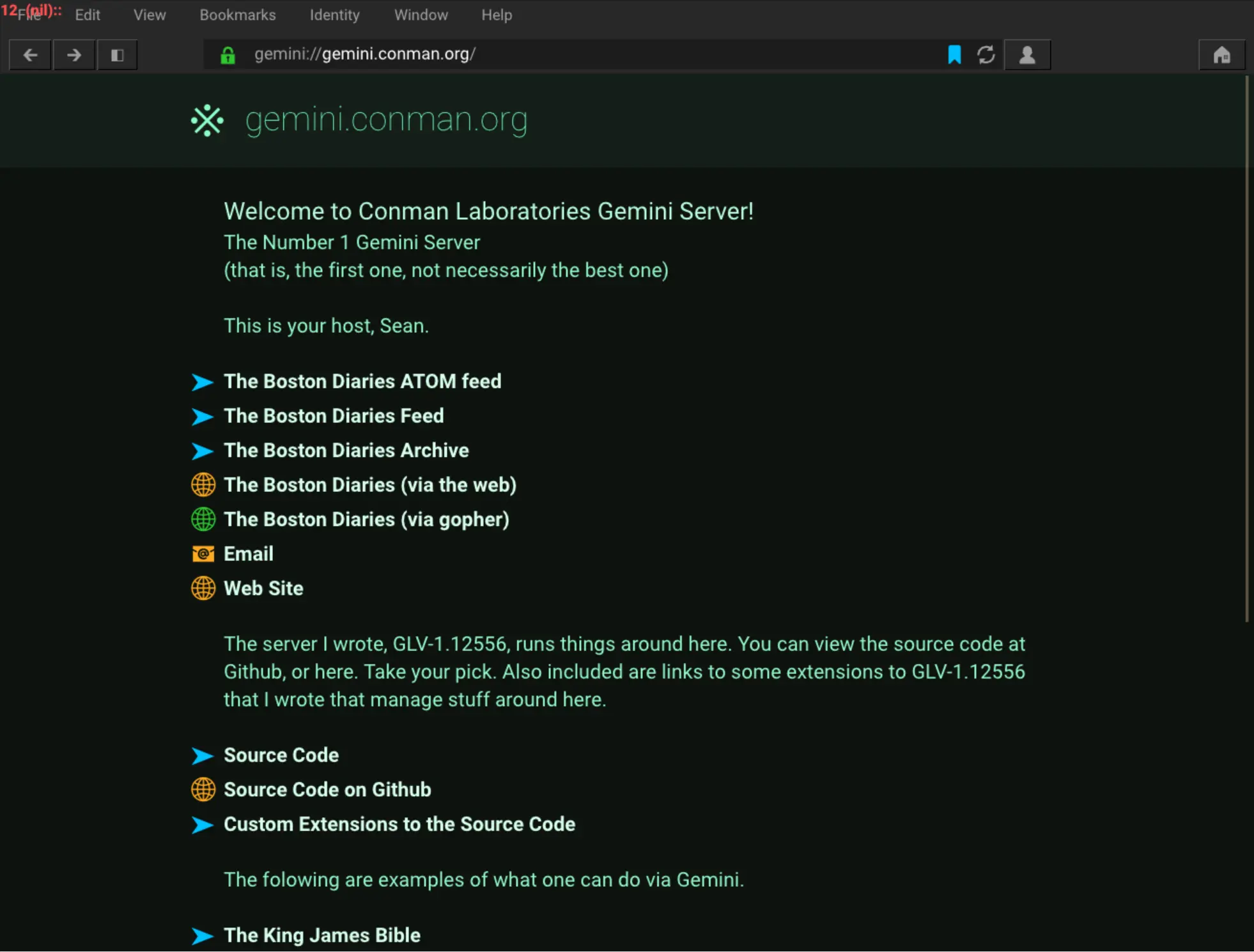
Task: Open the identity profile icon next to reload
Action: pos(1028,55)
